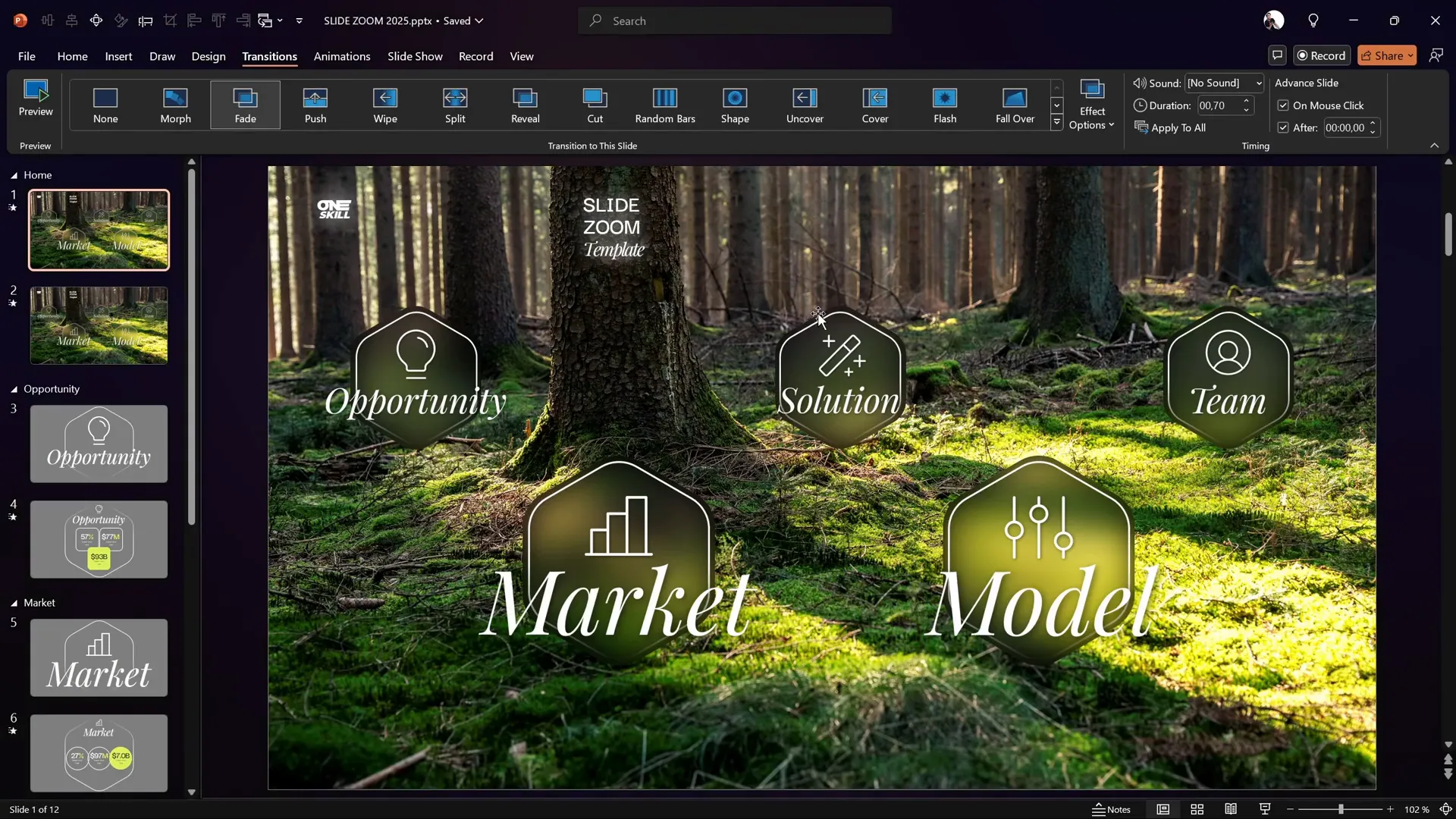Click the 102% zoom level

coord(1416,809)
